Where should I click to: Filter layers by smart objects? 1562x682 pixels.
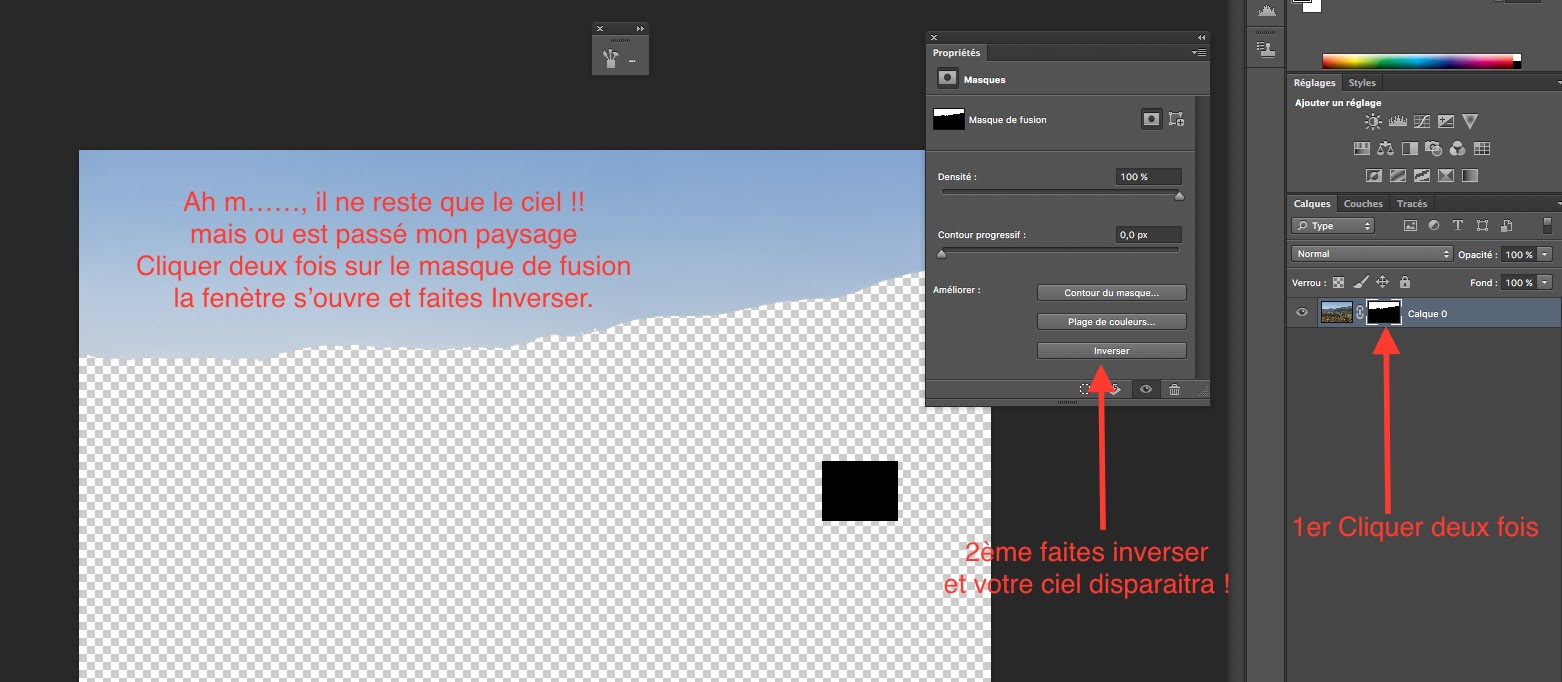click(1506, 226)
